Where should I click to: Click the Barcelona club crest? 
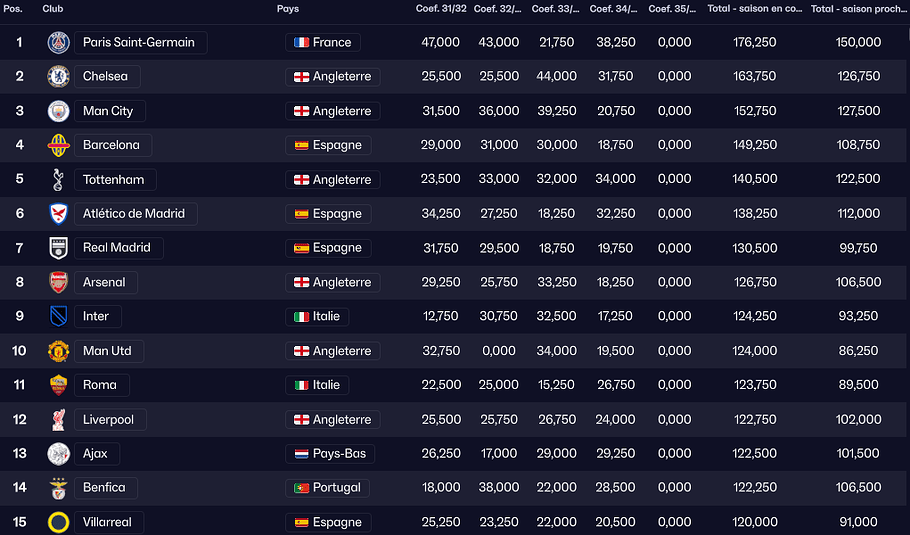pyautogui.click(x=58, y=145)
